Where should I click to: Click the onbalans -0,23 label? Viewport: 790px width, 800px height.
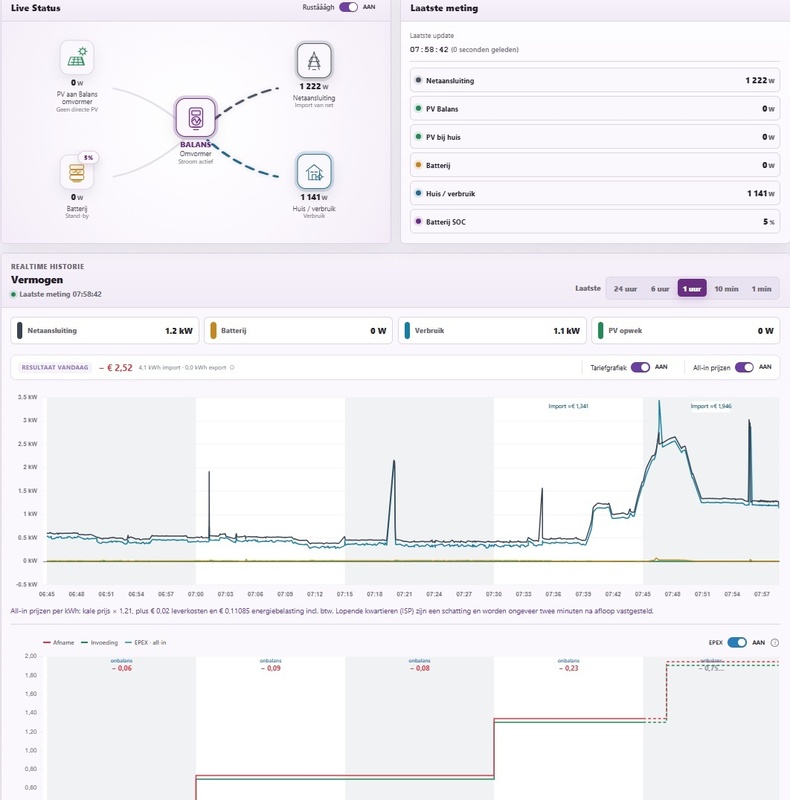569,665
